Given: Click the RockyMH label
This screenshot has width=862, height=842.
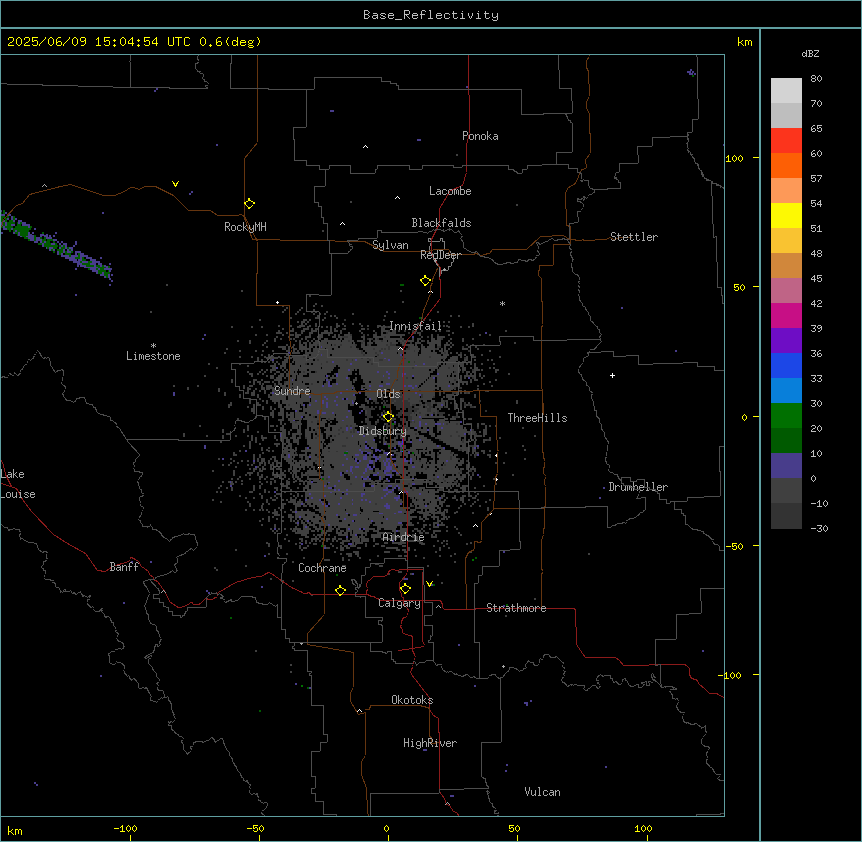Looking at the screenshot, I should coord(245,226).
